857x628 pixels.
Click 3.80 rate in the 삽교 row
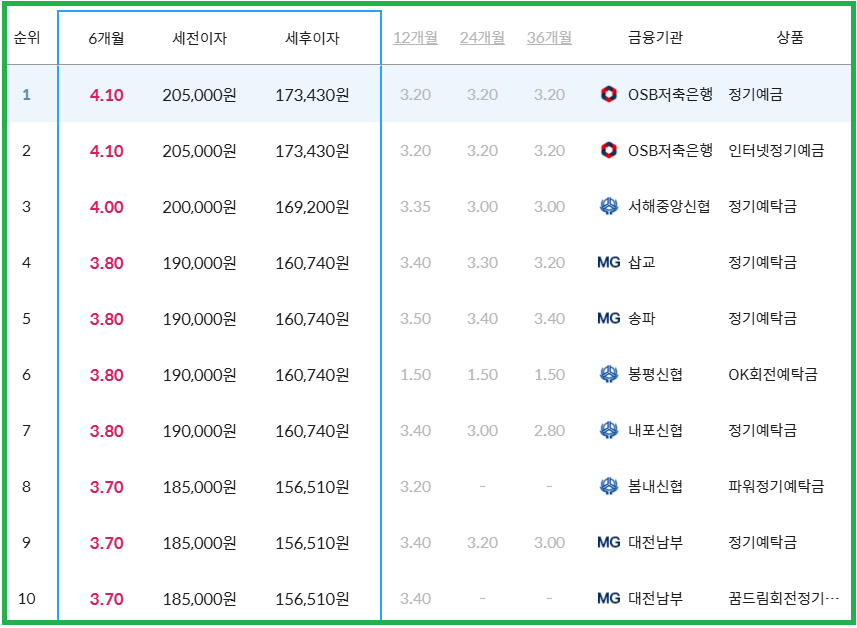click(107, 263)
